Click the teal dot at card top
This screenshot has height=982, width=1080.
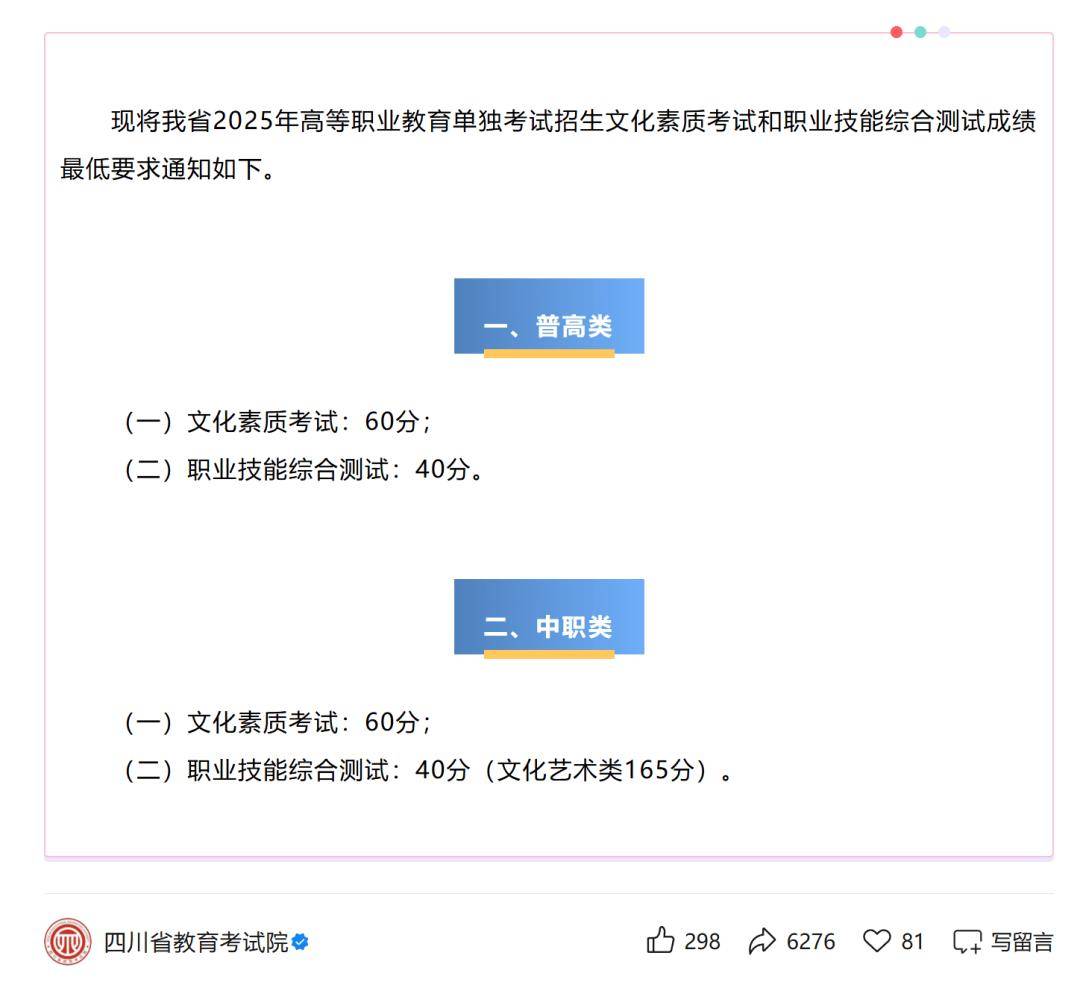(x=920, y=32)
